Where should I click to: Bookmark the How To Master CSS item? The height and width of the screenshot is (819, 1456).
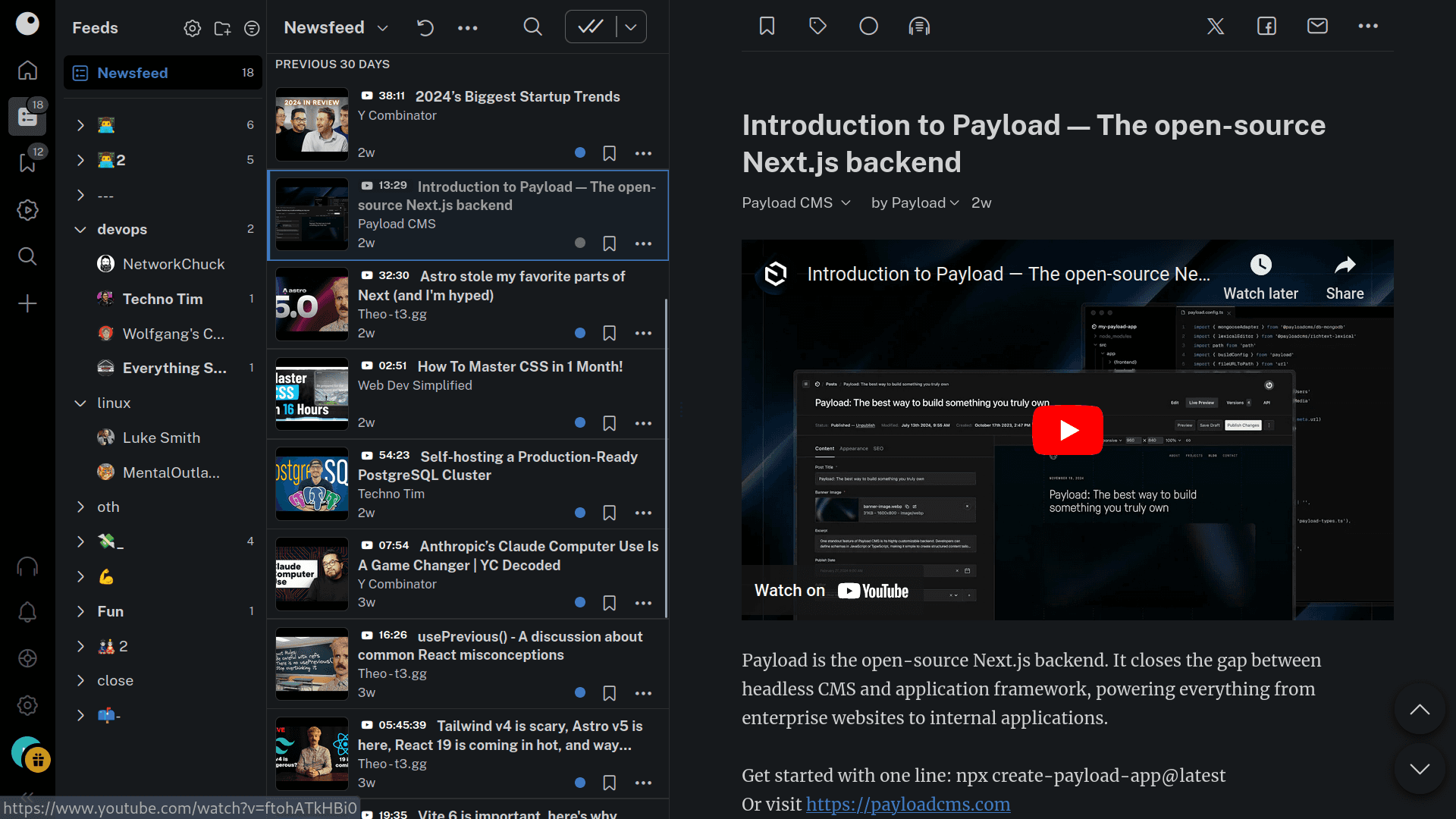[609, 423]
